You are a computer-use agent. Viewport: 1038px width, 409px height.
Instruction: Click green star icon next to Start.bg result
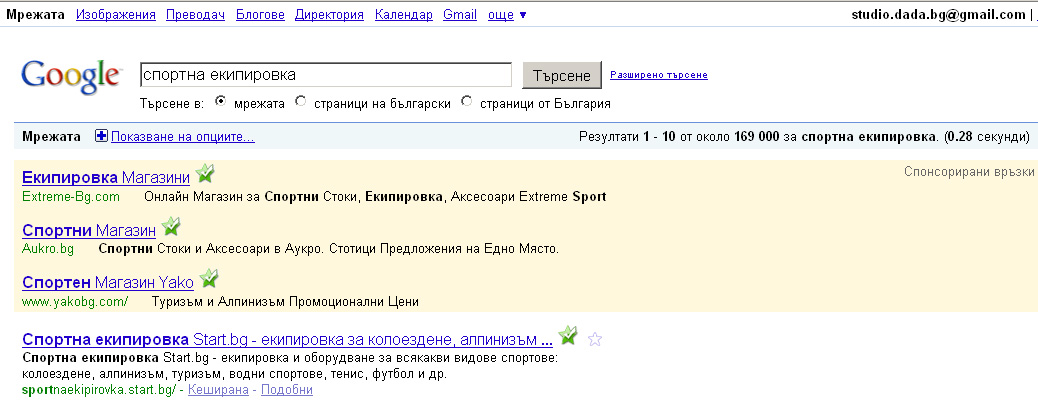click(x=568, y=335)
